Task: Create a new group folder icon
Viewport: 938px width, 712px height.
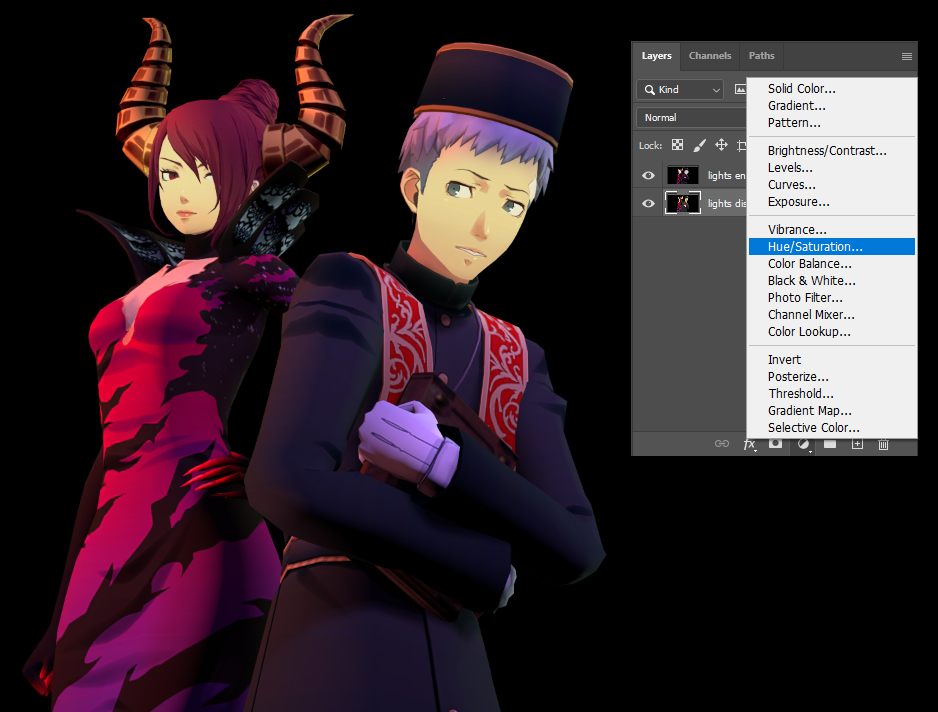Action: tap(830, 443)
